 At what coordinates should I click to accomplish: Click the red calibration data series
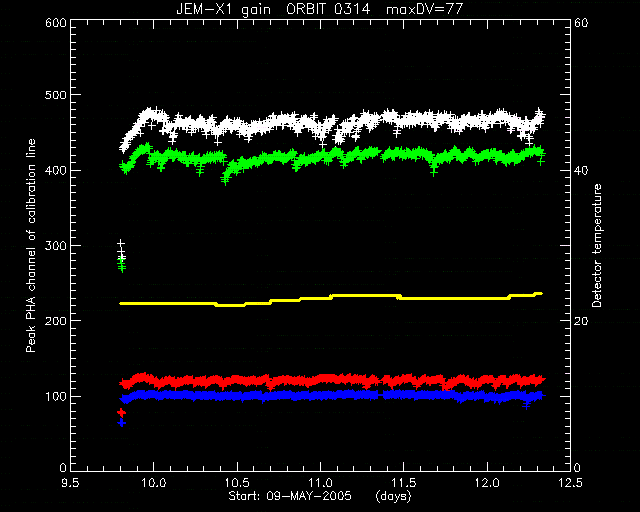pos(333,381)
